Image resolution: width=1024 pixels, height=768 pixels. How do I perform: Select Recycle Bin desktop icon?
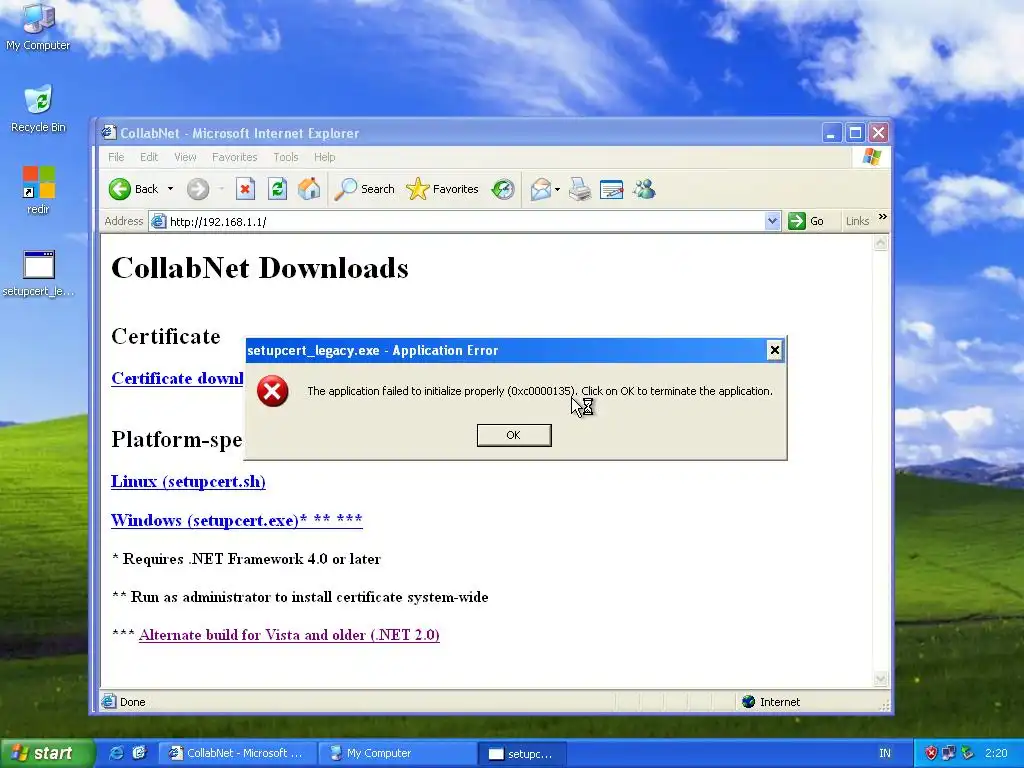tap(38, 109)
